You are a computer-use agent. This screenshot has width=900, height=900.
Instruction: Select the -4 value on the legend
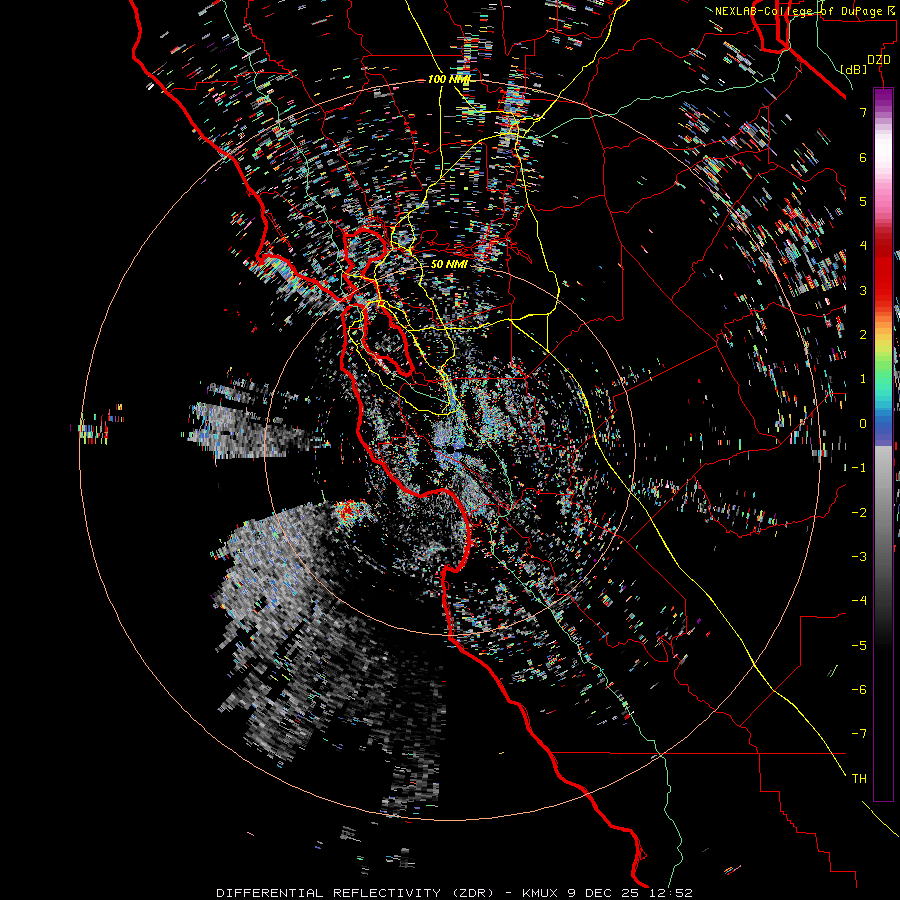(859, 600)
